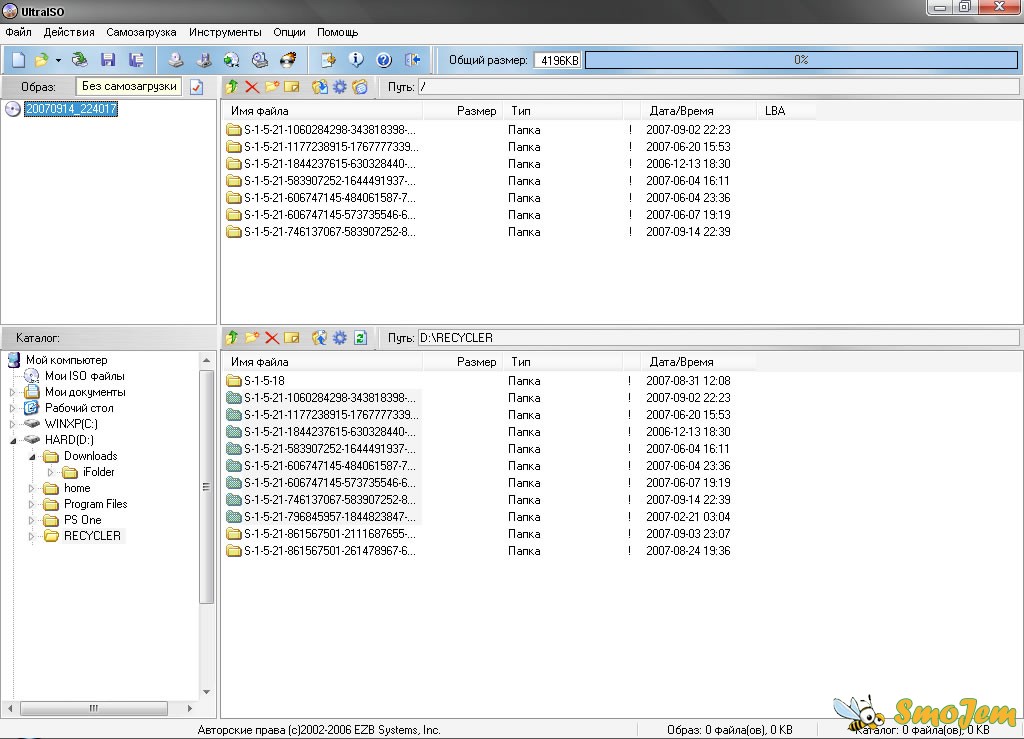Click folder-with-list icon in image toolbar
Screen dimensions: 1024x739
(x=360, y=87)
